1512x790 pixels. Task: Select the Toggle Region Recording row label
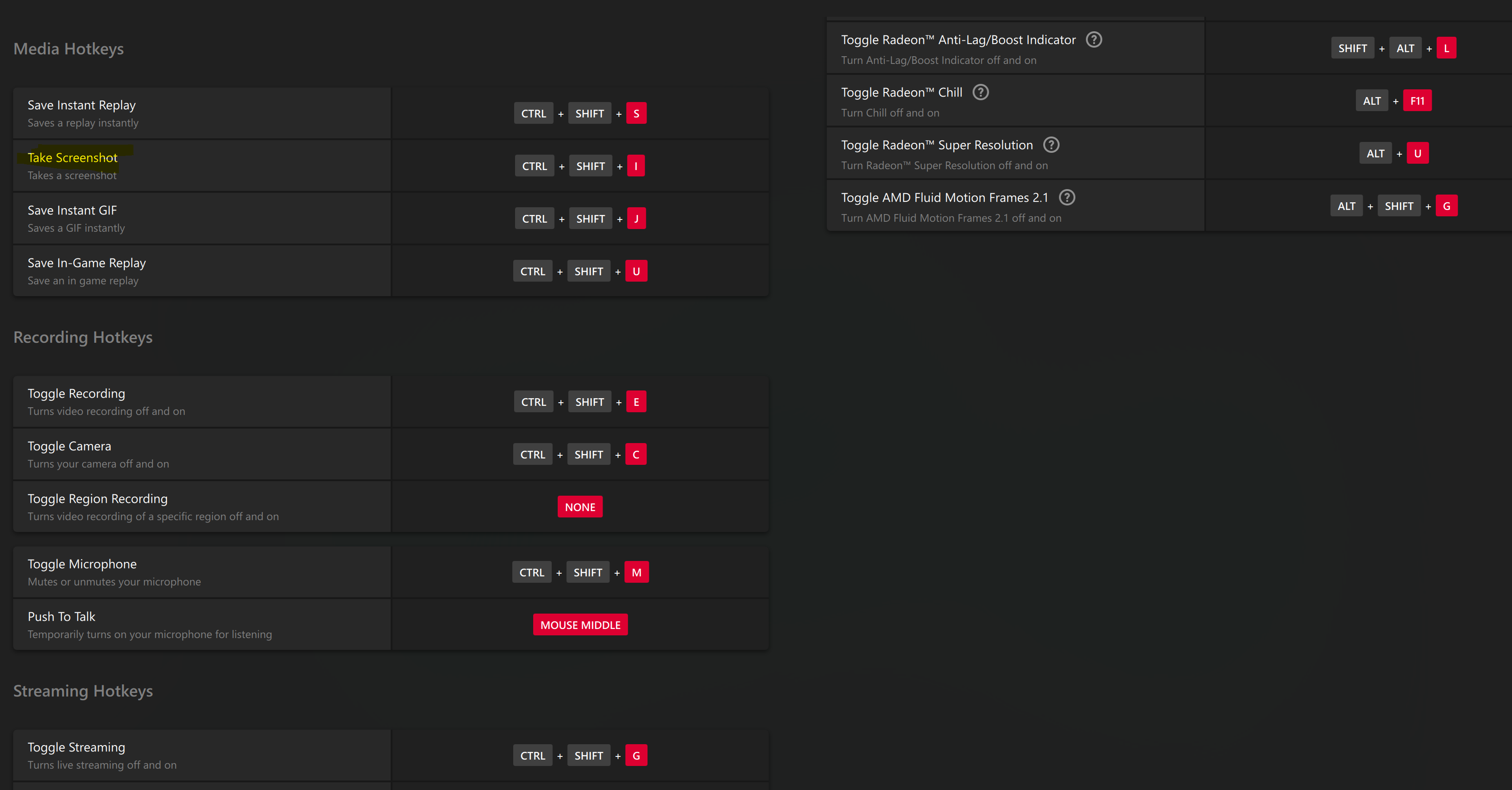pos(98,499)
